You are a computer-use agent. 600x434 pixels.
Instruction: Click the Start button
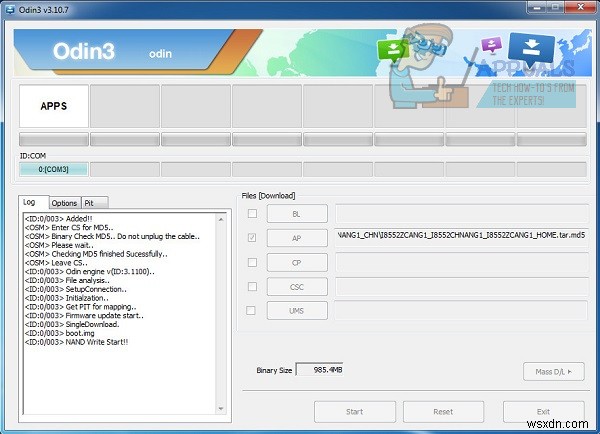click(355, 412)
